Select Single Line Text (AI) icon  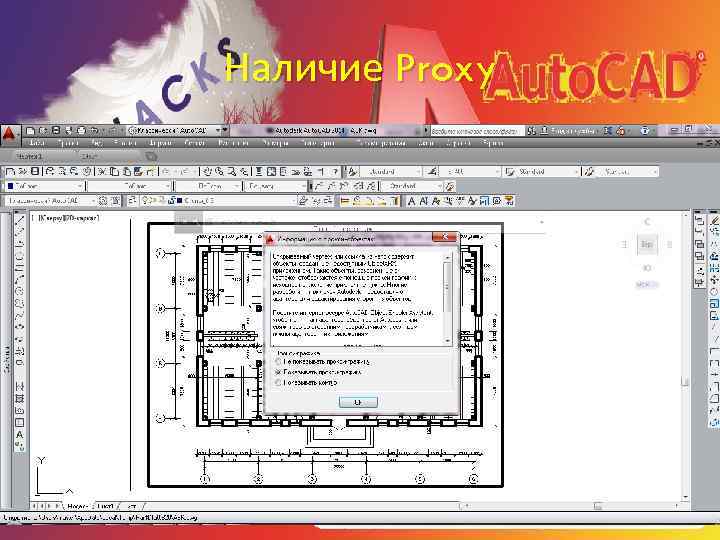pyautogui.click(x=423, y=201)
